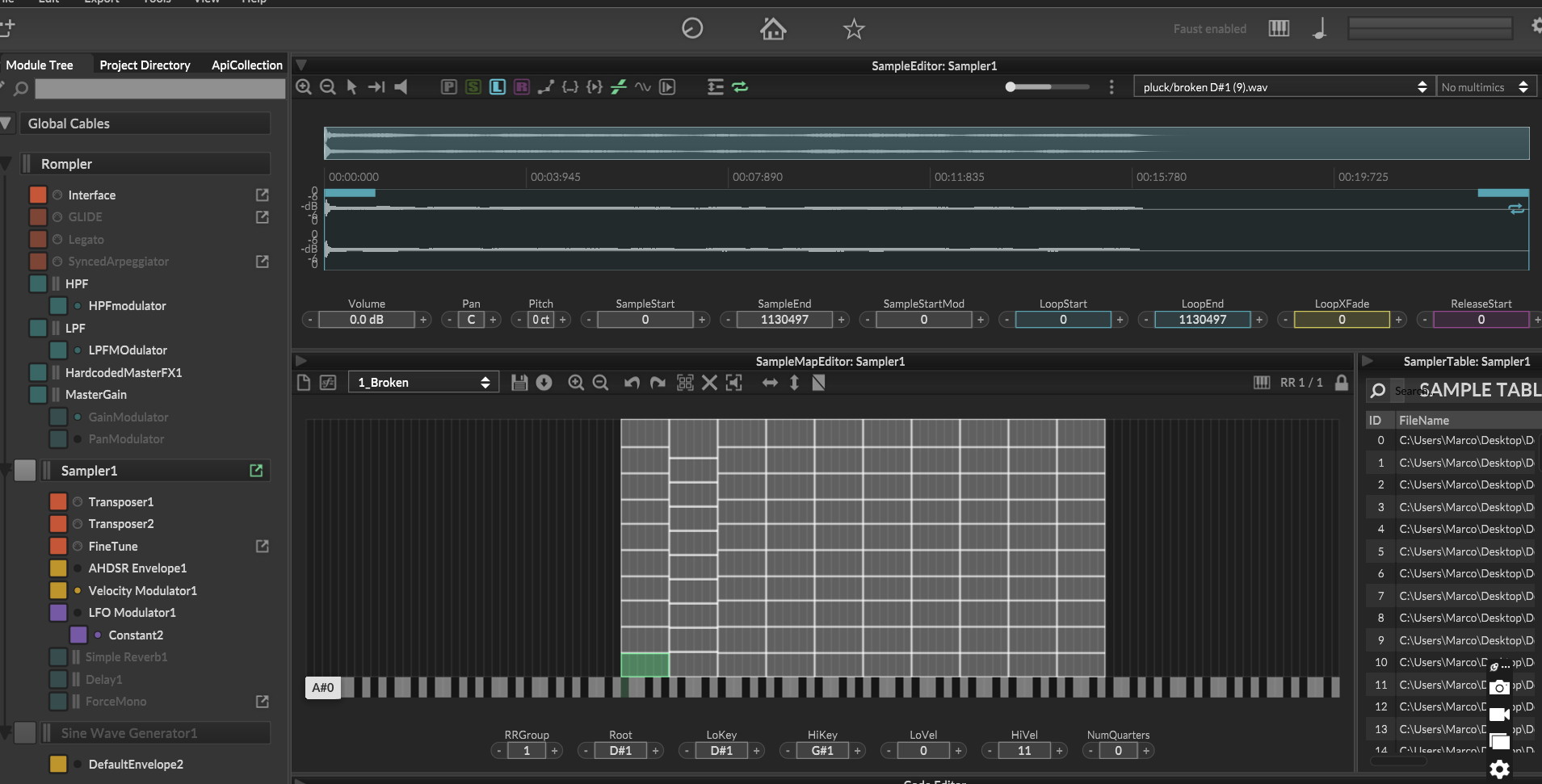
Task: Collapse the SampleEditor panel triangle
Action: (301, 65)
